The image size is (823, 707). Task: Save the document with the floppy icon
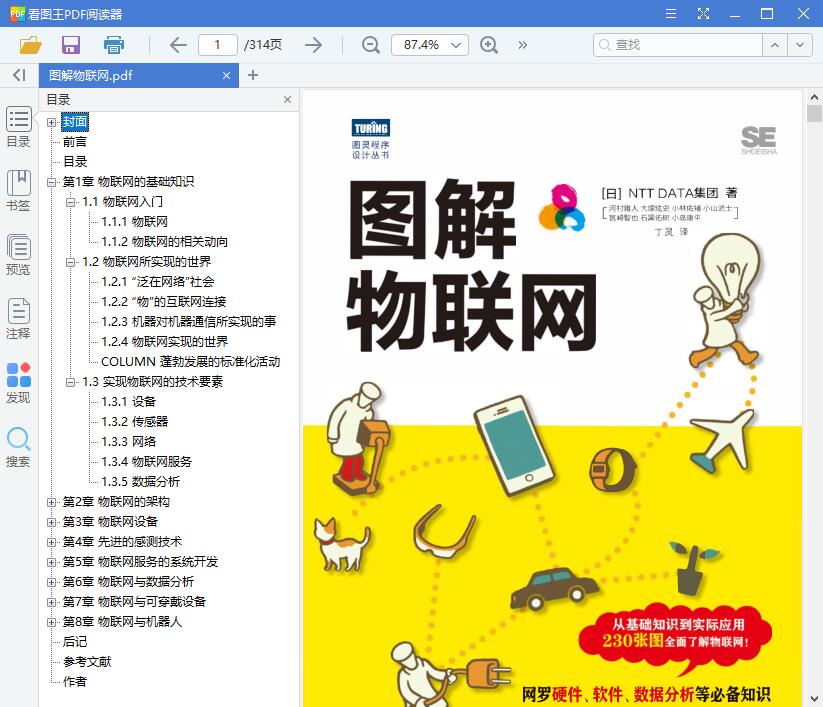coord(71,45)
